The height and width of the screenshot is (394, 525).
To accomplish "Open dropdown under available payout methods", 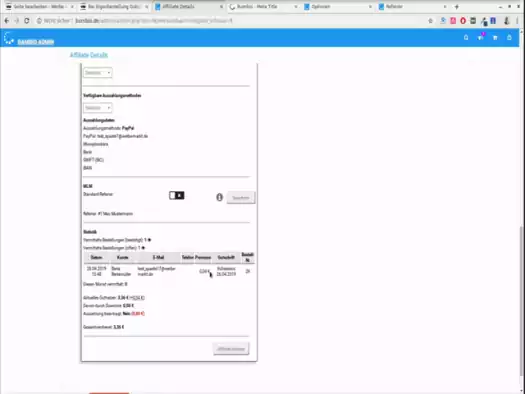I will pyautogui.click(x=97, y=108).
